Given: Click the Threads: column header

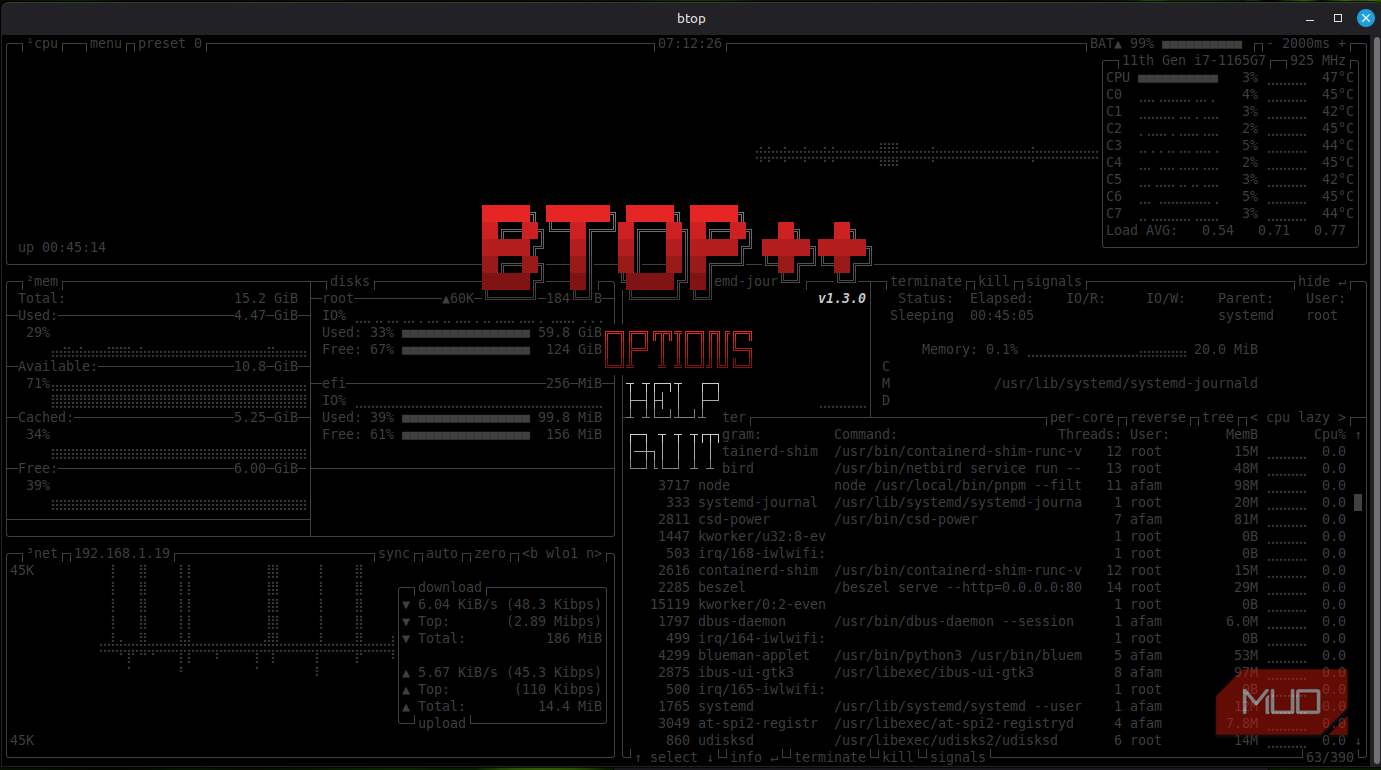Looking at the screenshot, I should [1090, 435].
